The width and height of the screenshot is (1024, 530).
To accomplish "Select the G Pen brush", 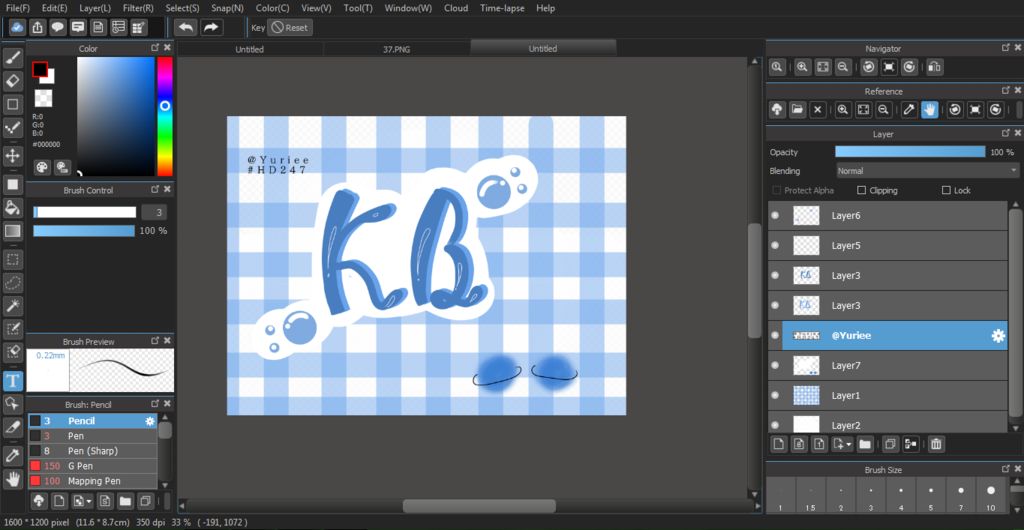I will coord(92,466).
